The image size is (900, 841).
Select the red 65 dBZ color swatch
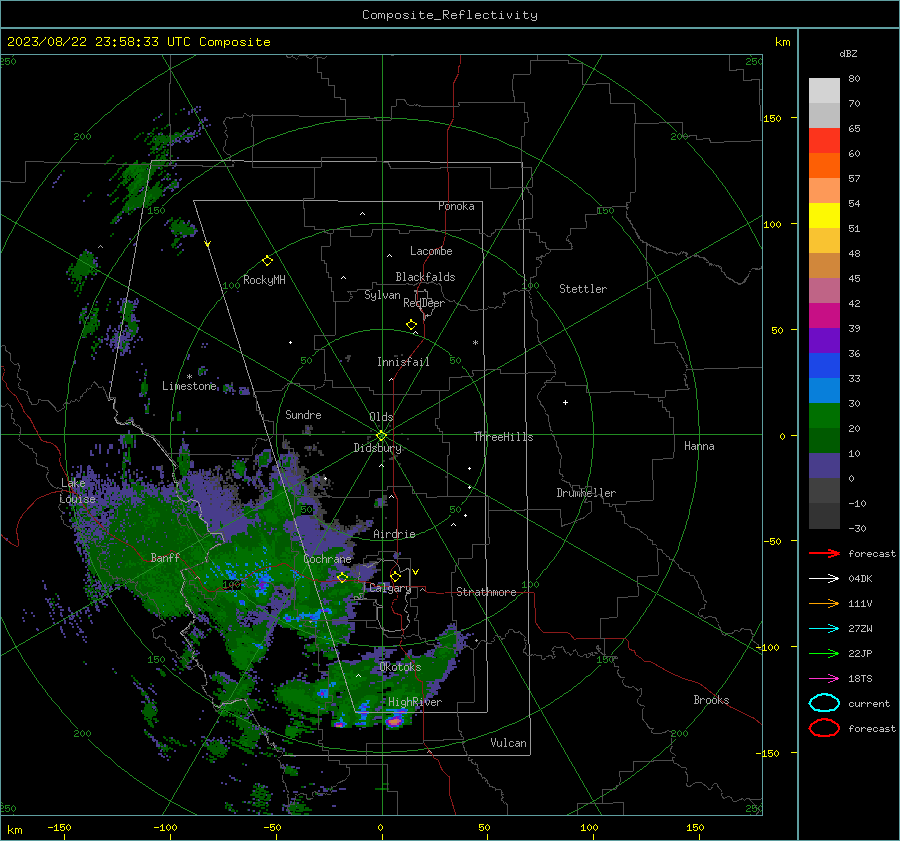(x=824, y=140)
